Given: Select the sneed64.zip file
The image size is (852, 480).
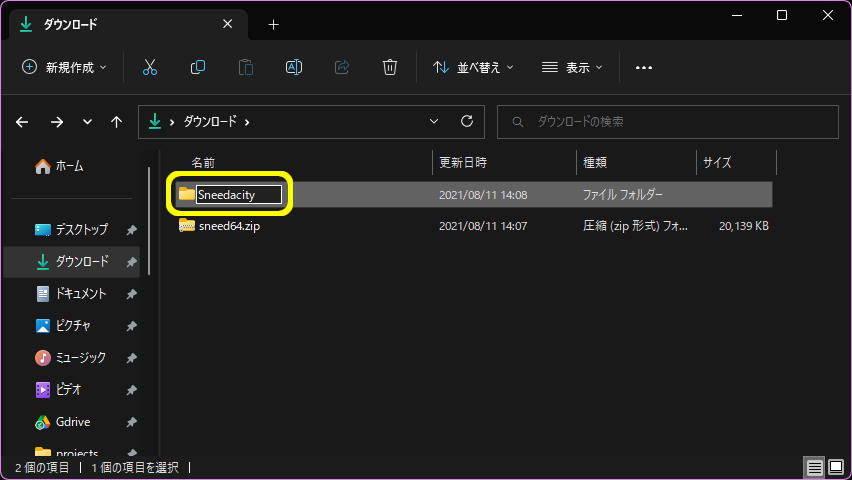Looking at the screenshot, I should tap(229, 226).
